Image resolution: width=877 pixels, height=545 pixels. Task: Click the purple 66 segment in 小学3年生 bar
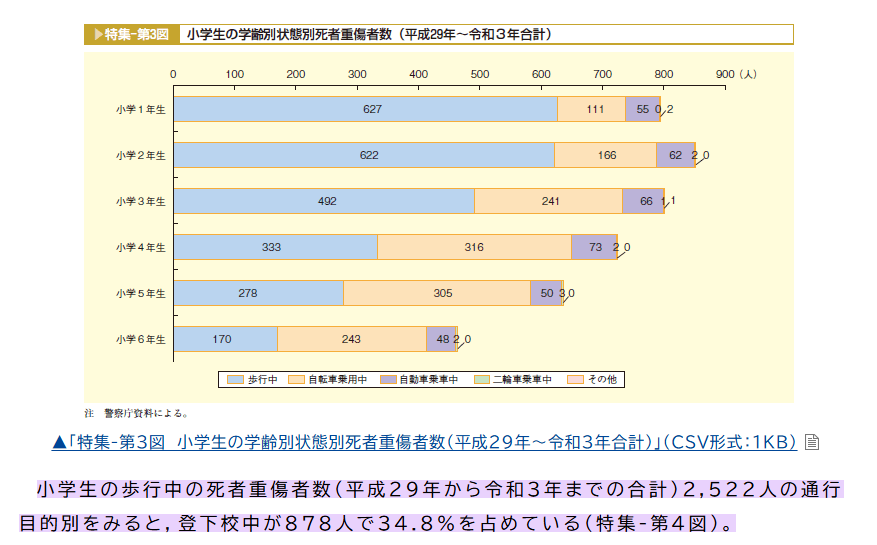[x=643, y=201]
